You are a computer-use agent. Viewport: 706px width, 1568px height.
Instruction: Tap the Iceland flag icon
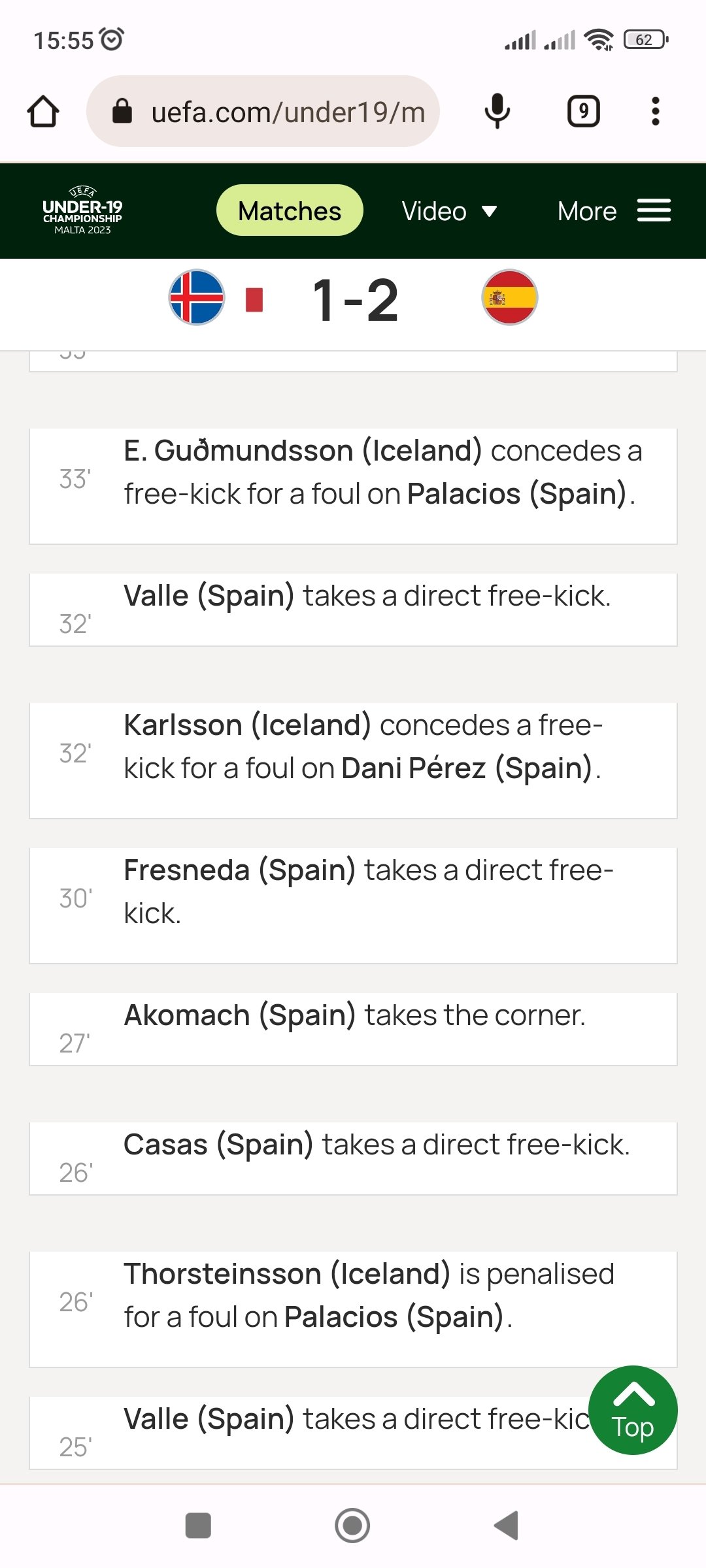[x=197, y=298]
